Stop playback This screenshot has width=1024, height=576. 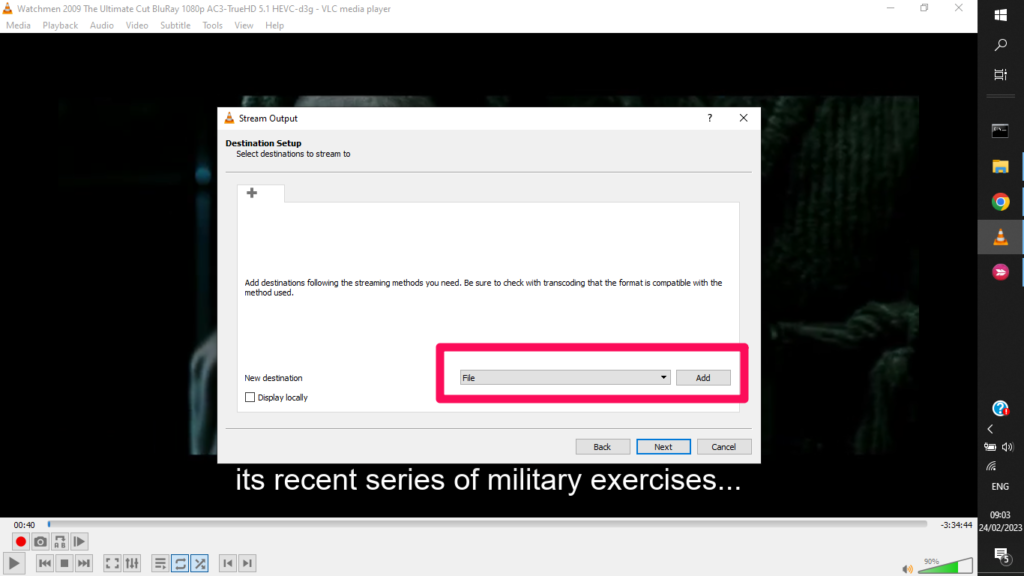pos(64,563)
